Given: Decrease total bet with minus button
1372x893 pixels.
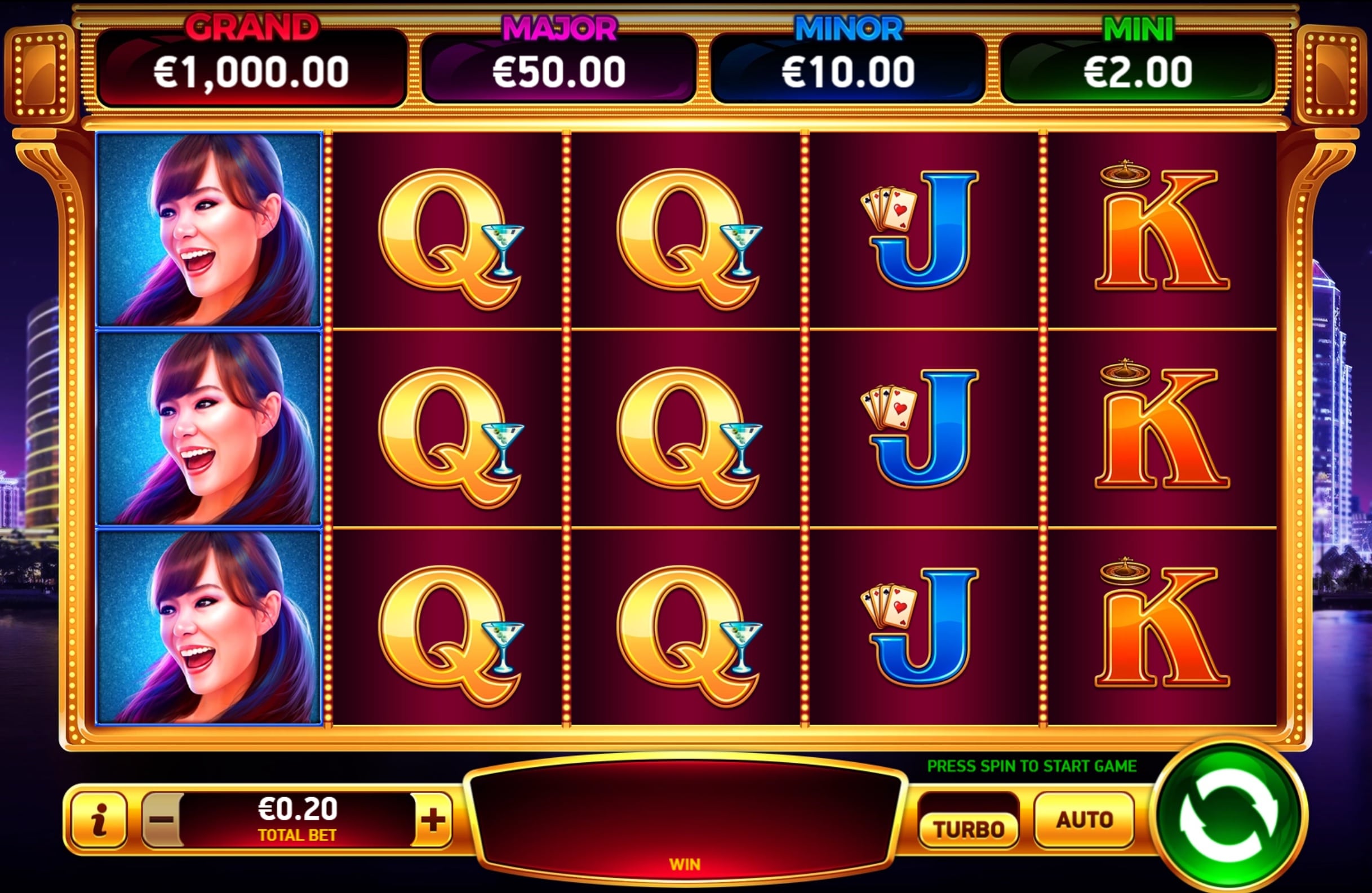Looking at the screenshot, I should point(163,819).
